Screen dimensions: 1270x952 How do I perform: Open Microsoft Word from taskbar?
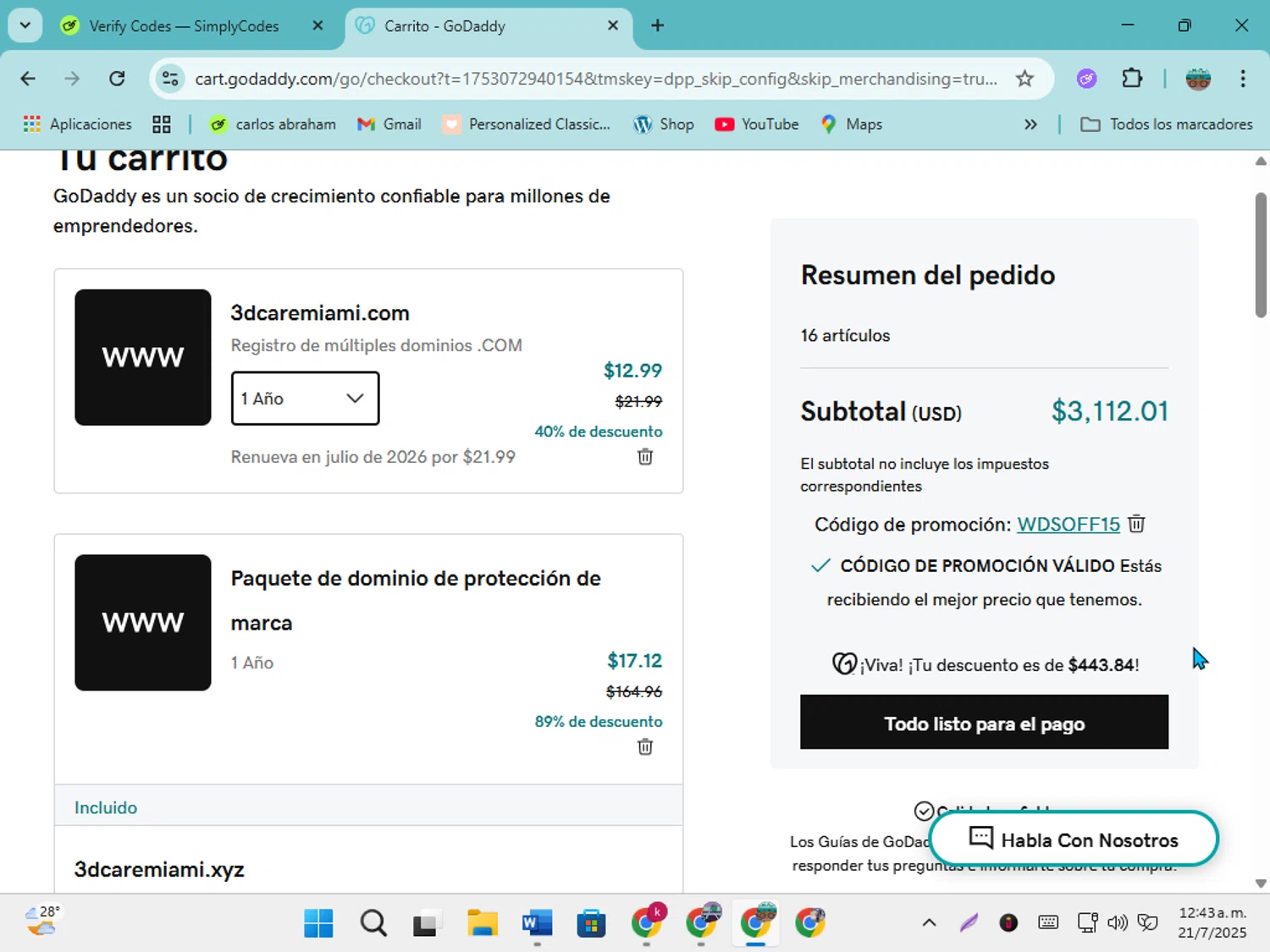coord(537,923)
